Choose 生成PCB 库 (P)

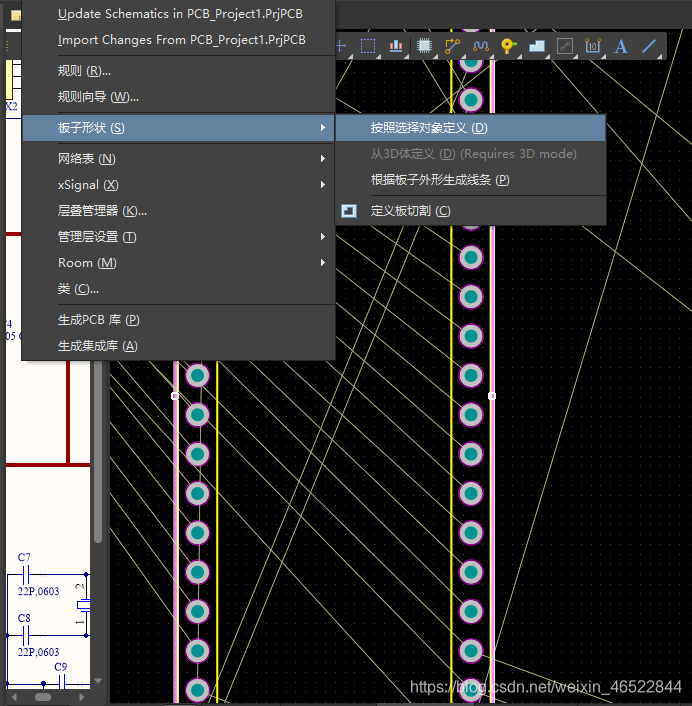point(99,320)
